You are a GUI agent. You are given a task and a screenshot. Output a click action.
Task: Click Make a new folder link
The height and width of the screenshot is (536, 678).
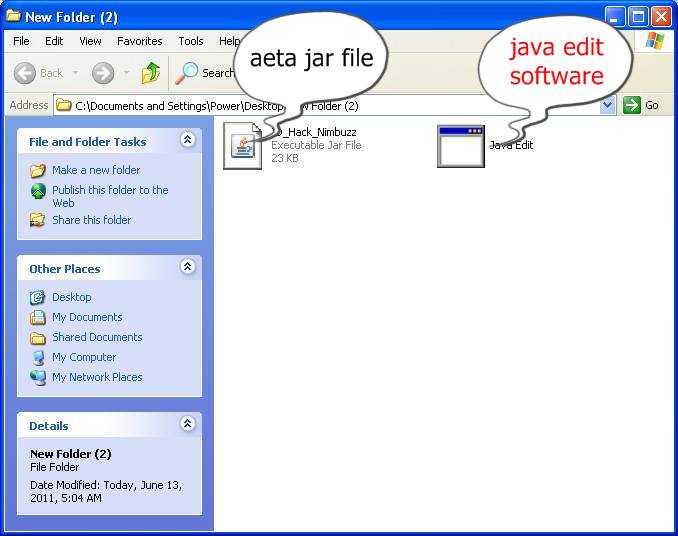pos(96,170)
